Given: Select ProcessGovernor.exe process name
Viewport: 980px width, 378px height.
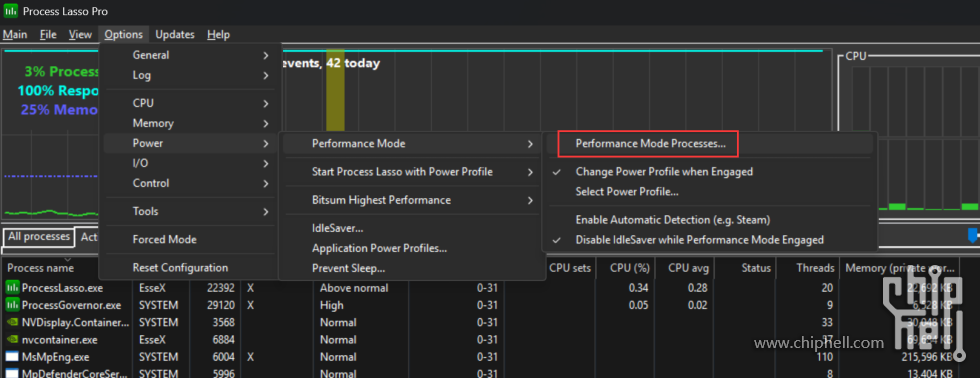Looking at the screenshot, I should 71,306.
